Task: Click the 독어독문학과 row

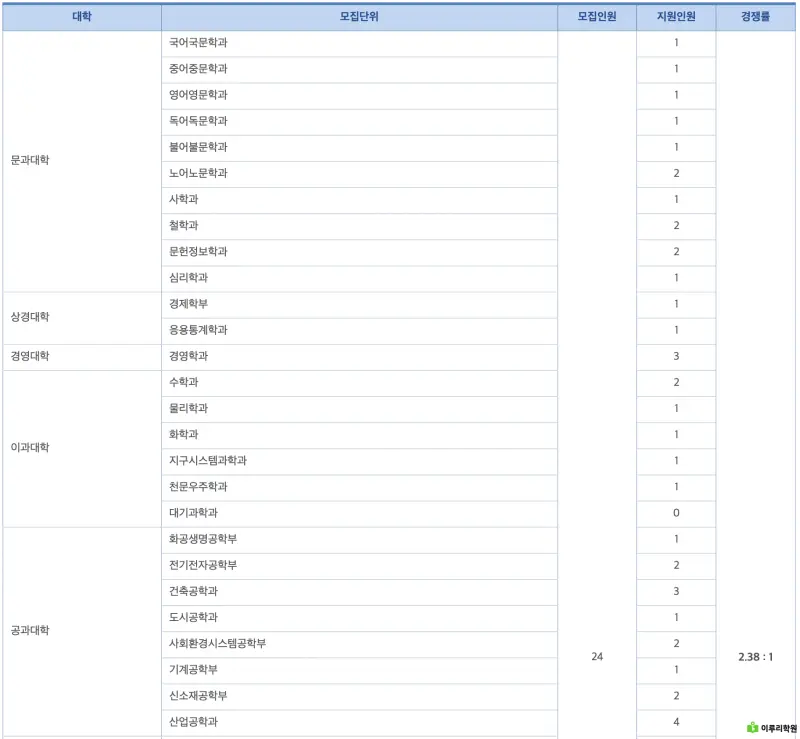Action: [359, 121]
